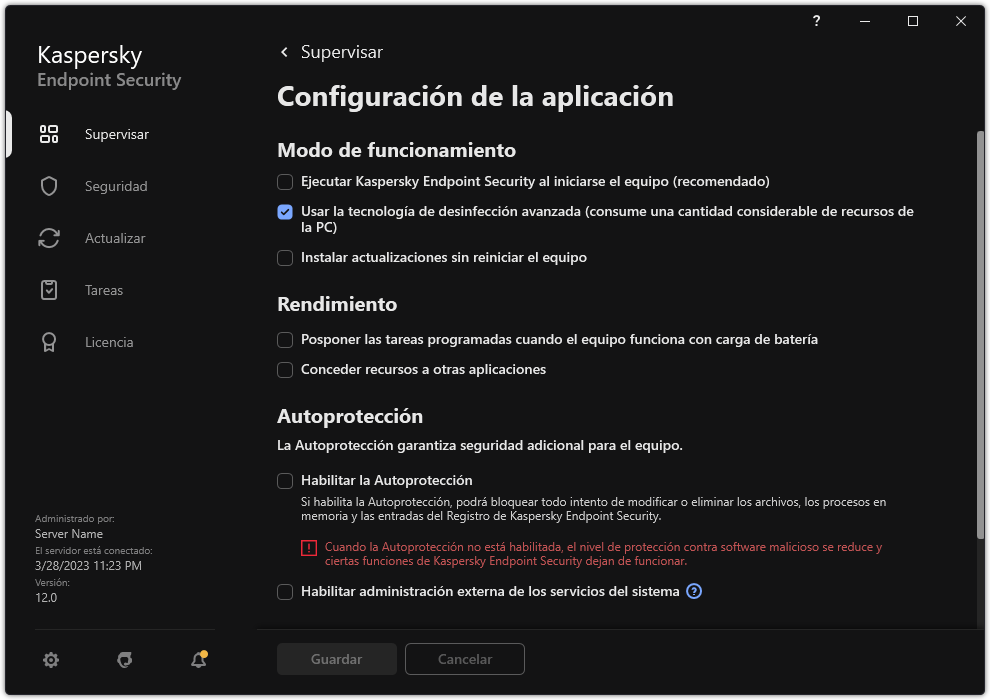This screenshot has width=990, height=700.
Task: Click the Actualizar refresh icon
Action: [48, 237]
